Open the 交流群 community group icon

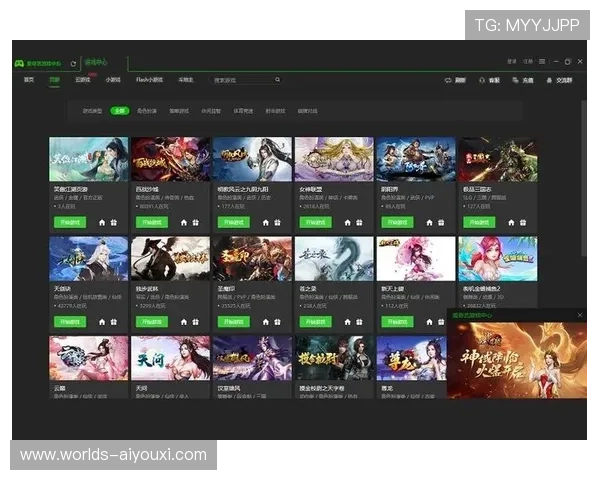pos(558,80)
